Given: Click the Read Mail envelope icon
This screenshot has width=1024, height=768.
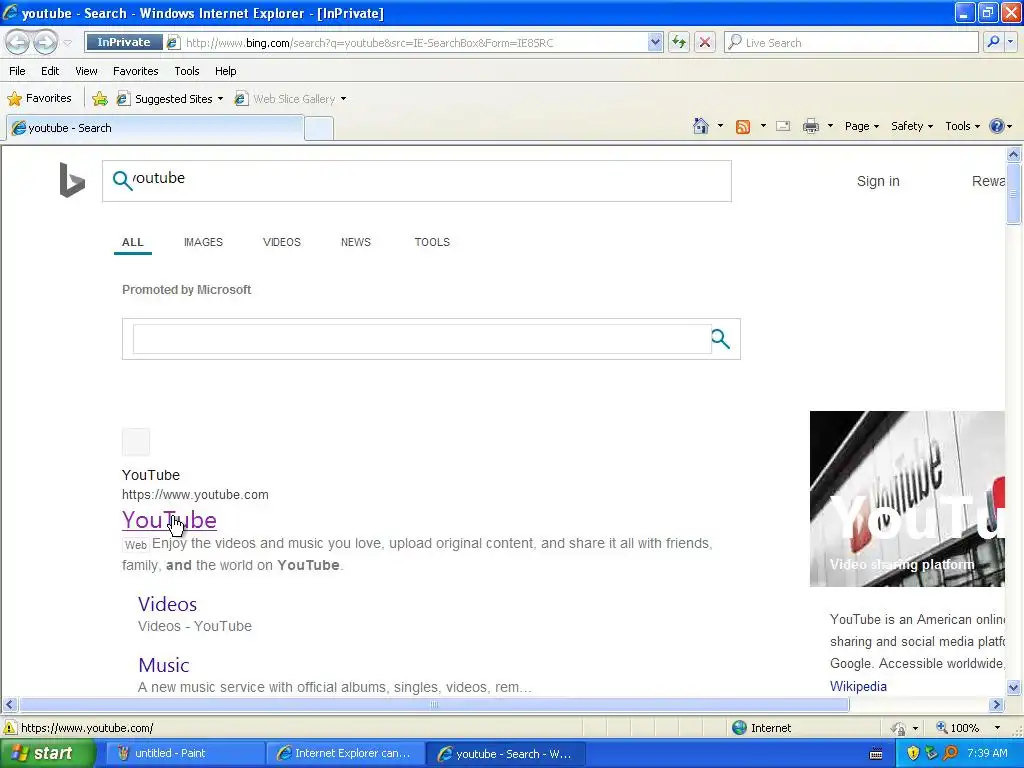Looking at the screenshot, I should [x=783, y=126].
